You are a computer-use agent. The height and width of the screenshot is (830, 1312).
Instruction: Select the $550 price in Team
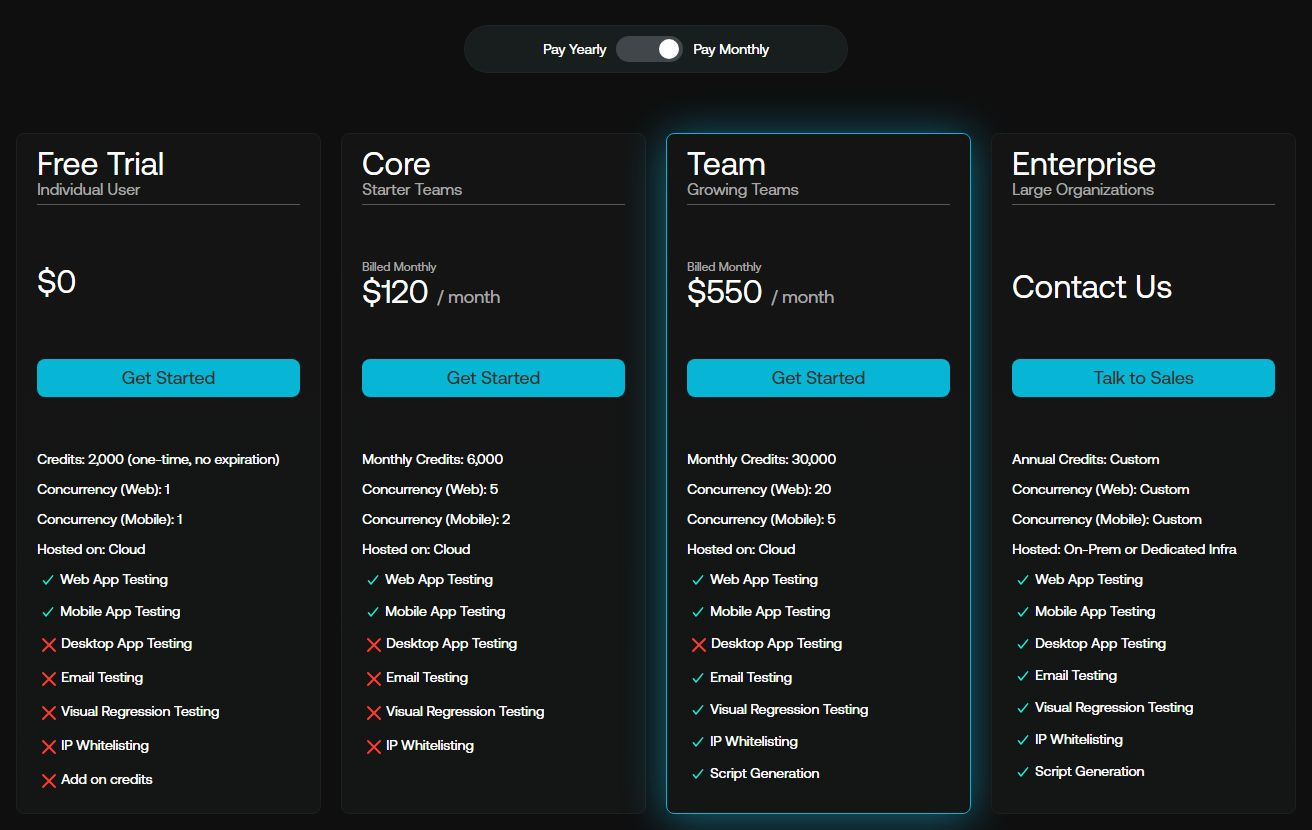724,292
